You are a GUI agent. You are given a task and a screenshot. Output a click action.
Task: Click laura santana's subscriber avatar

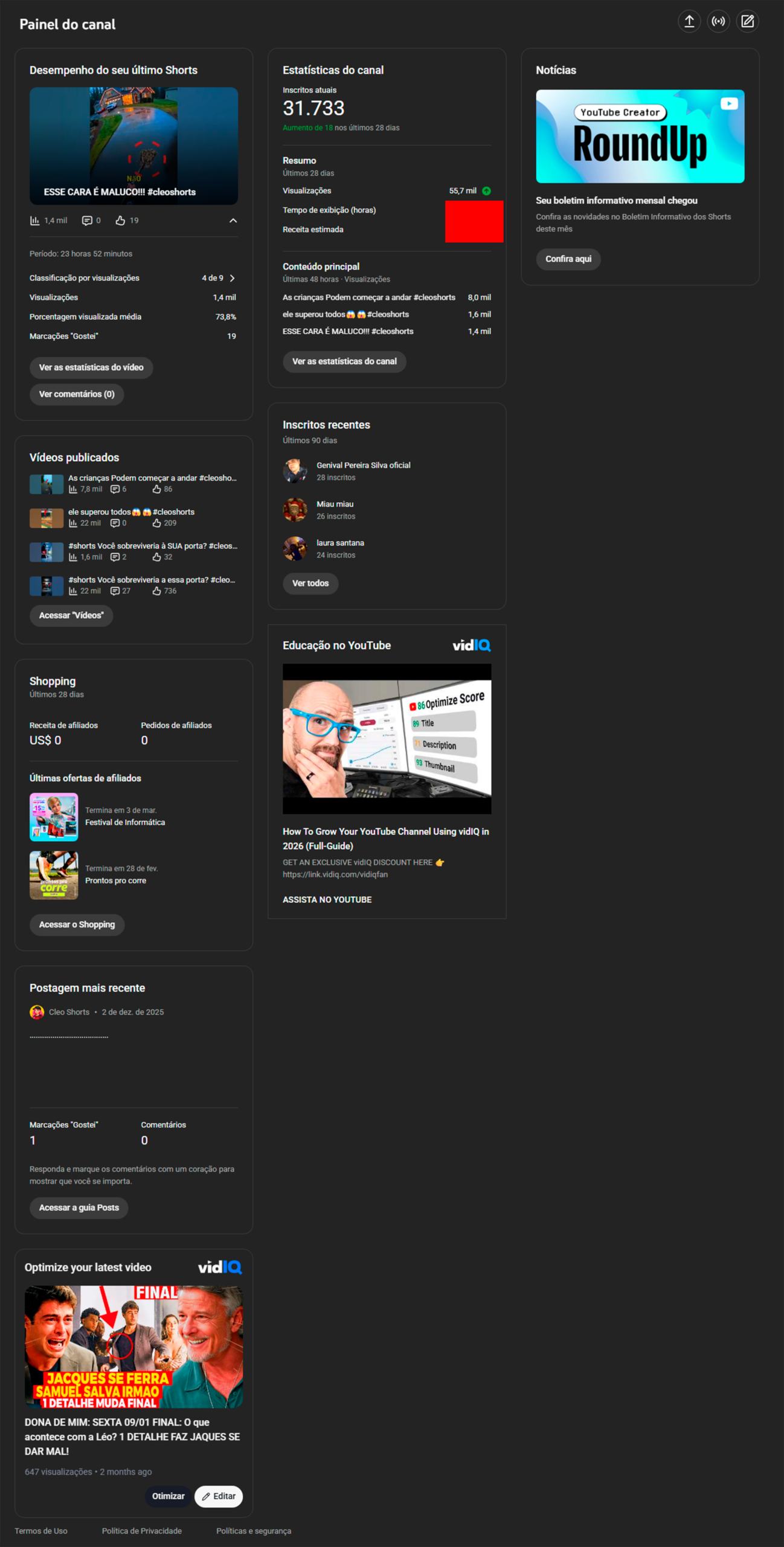click(295, 548)
